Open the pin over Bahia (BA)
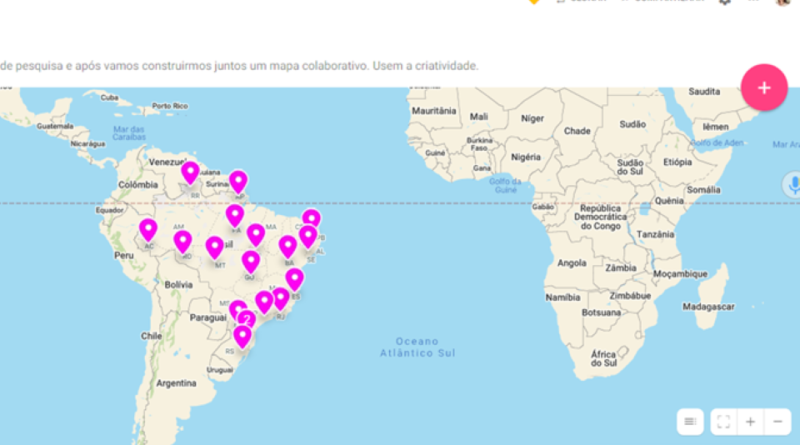 (x=288, y=245)
